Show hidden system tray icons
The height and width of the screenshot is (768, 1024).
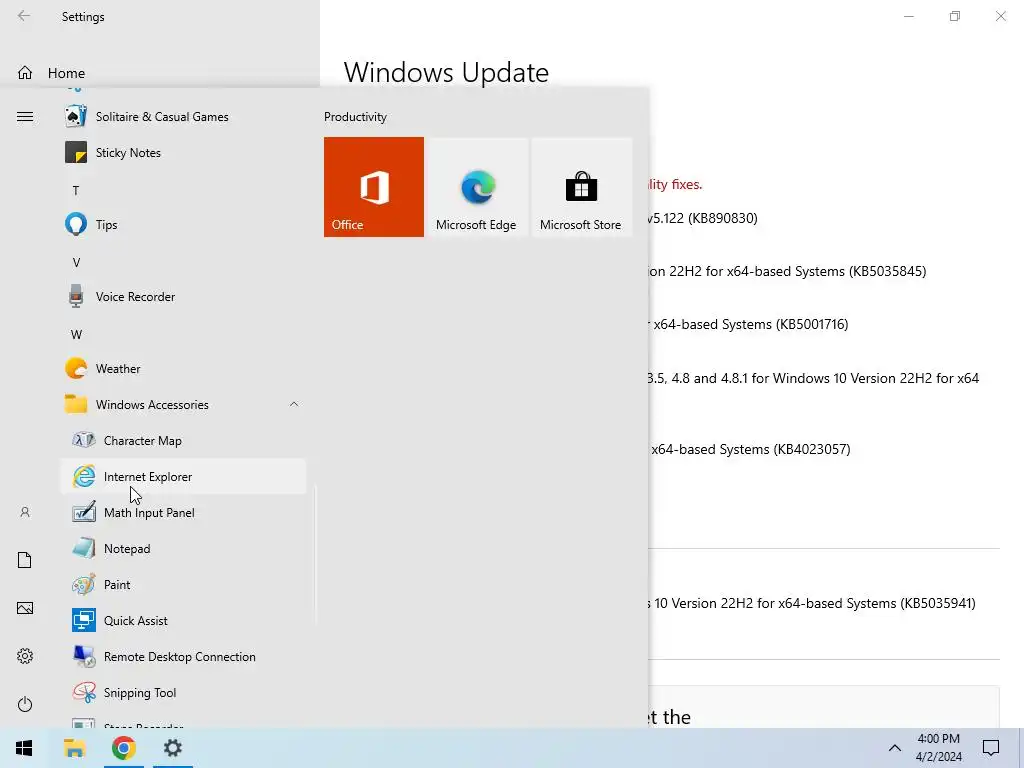tap(895, 748)
